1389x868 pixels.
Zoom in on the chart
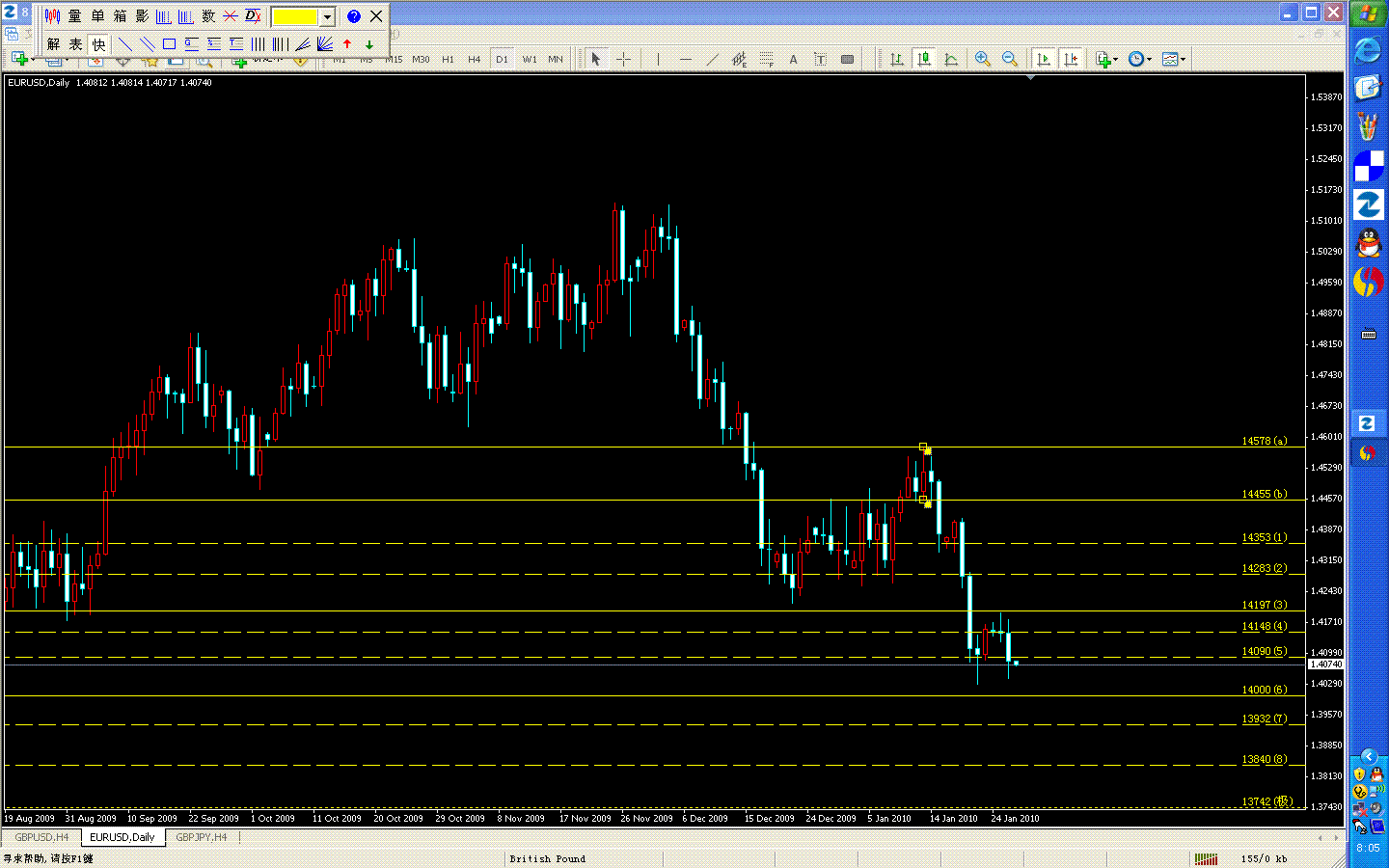click(983, 60)
